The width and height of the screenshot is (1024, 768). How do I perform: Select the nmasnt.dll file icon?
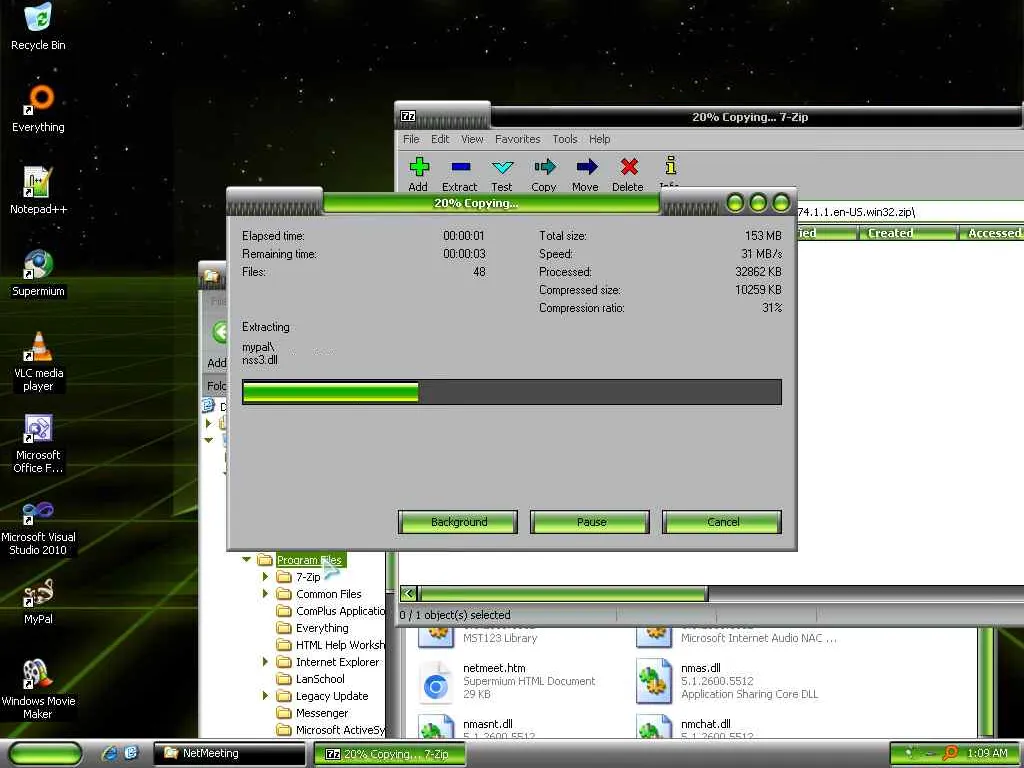coord(435,726)
